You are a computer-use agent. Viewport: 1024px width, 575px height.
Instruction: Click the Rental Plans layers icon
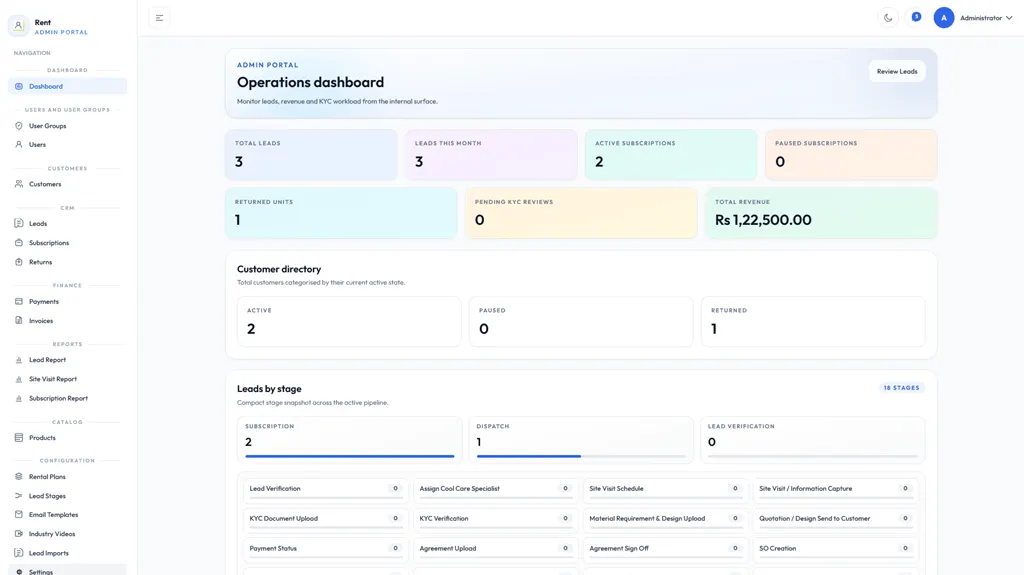point(18,476)
